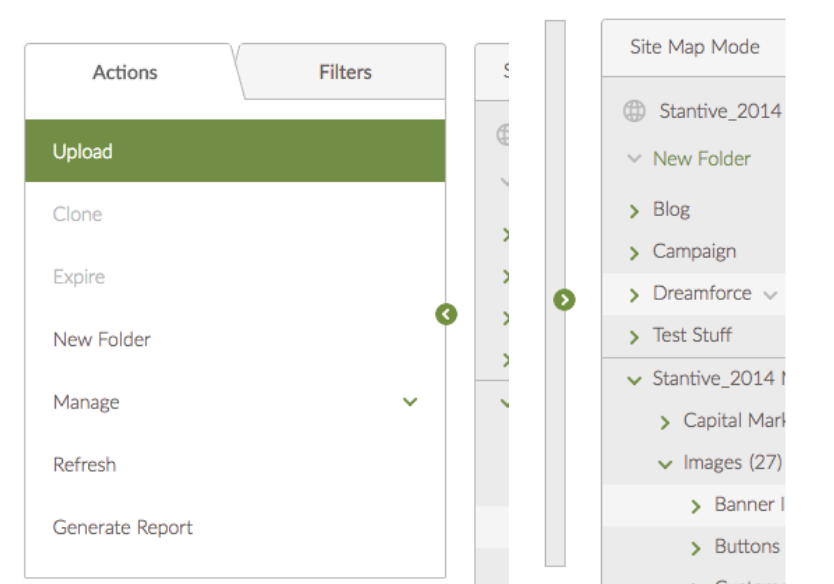Screen dimensions: 834x584
Task: Collapse the Actions panel with green left arrow
Action: click(446, 315)
